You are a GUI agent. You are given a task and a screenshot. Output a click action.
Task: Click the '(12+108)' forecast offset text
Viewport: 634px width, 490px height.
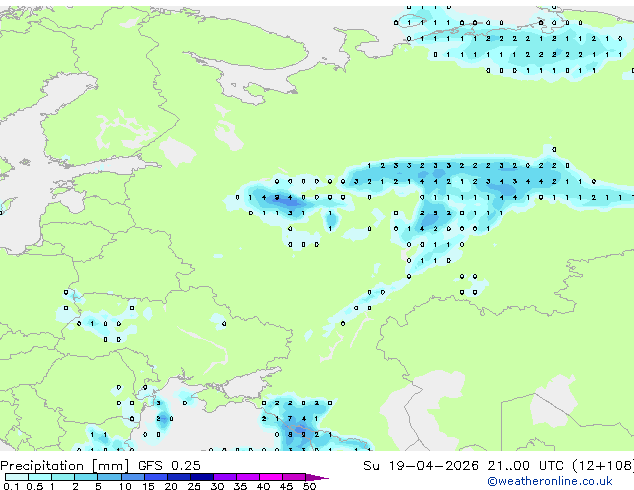(603, 466)
